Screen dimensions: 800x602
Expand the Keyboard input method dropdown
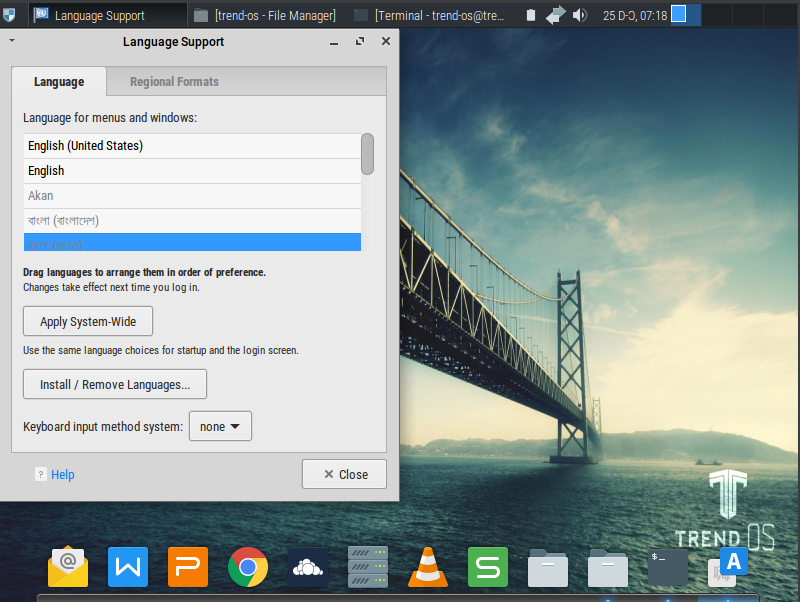(220, 426)
